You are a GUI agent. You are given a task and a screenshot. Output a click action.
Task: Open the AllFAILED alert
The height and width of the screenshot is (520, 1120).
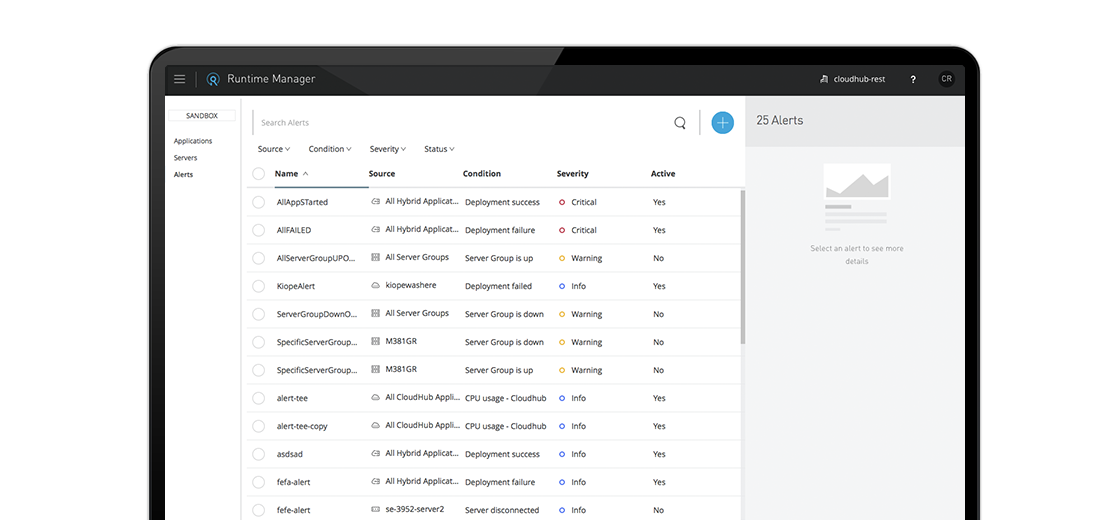pyautogui.click(x=294, y=230)
